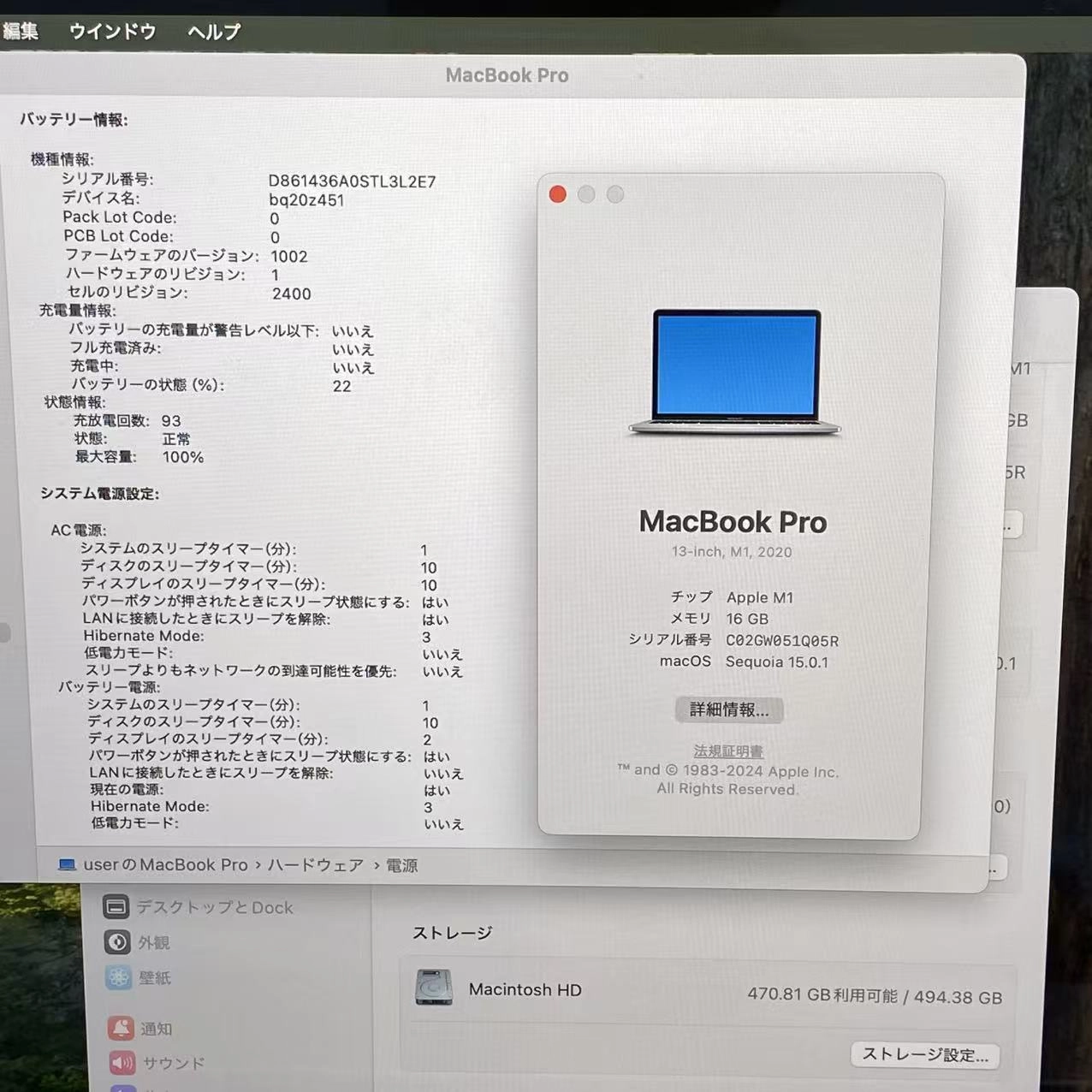
Task: Open デスクトップとDock in settings sidebar
Action: coord(199,907)
